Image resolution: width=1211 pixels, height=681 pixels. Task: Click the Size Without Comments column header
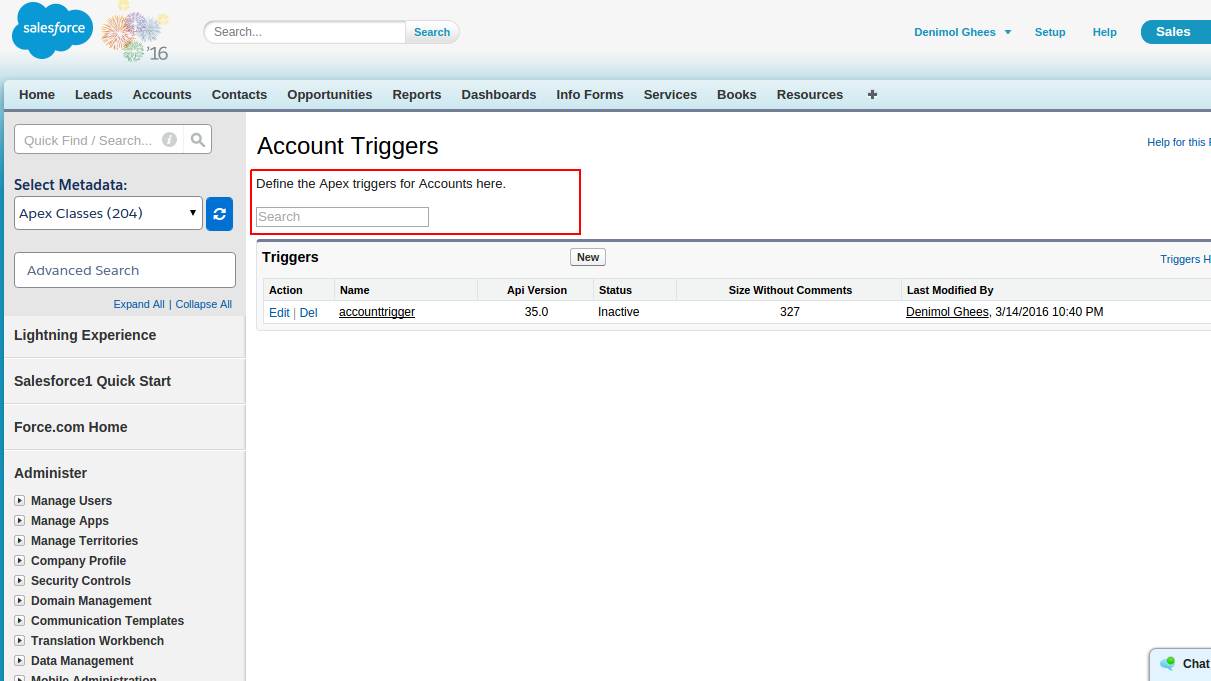[x=790, y=290]
